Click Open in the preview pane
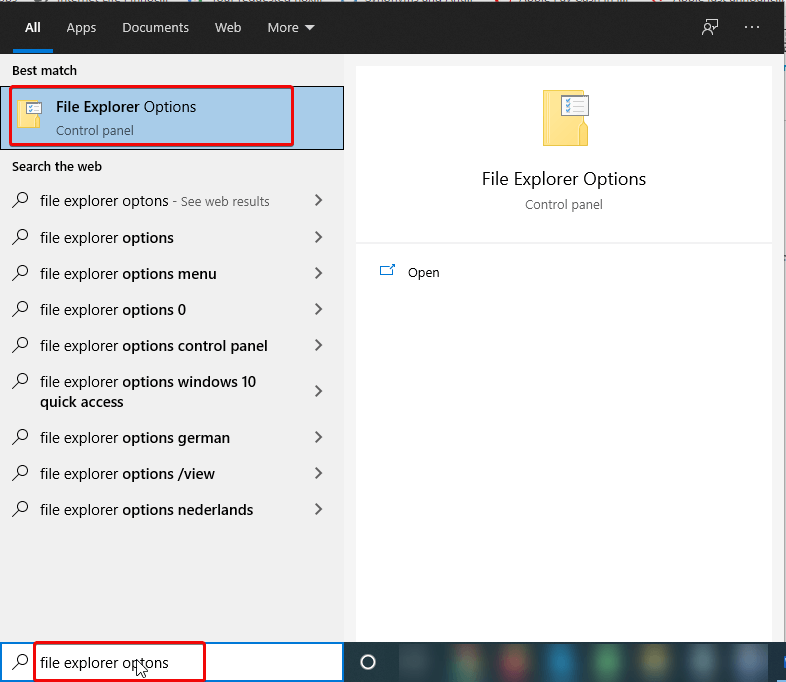 click(424, 273)
